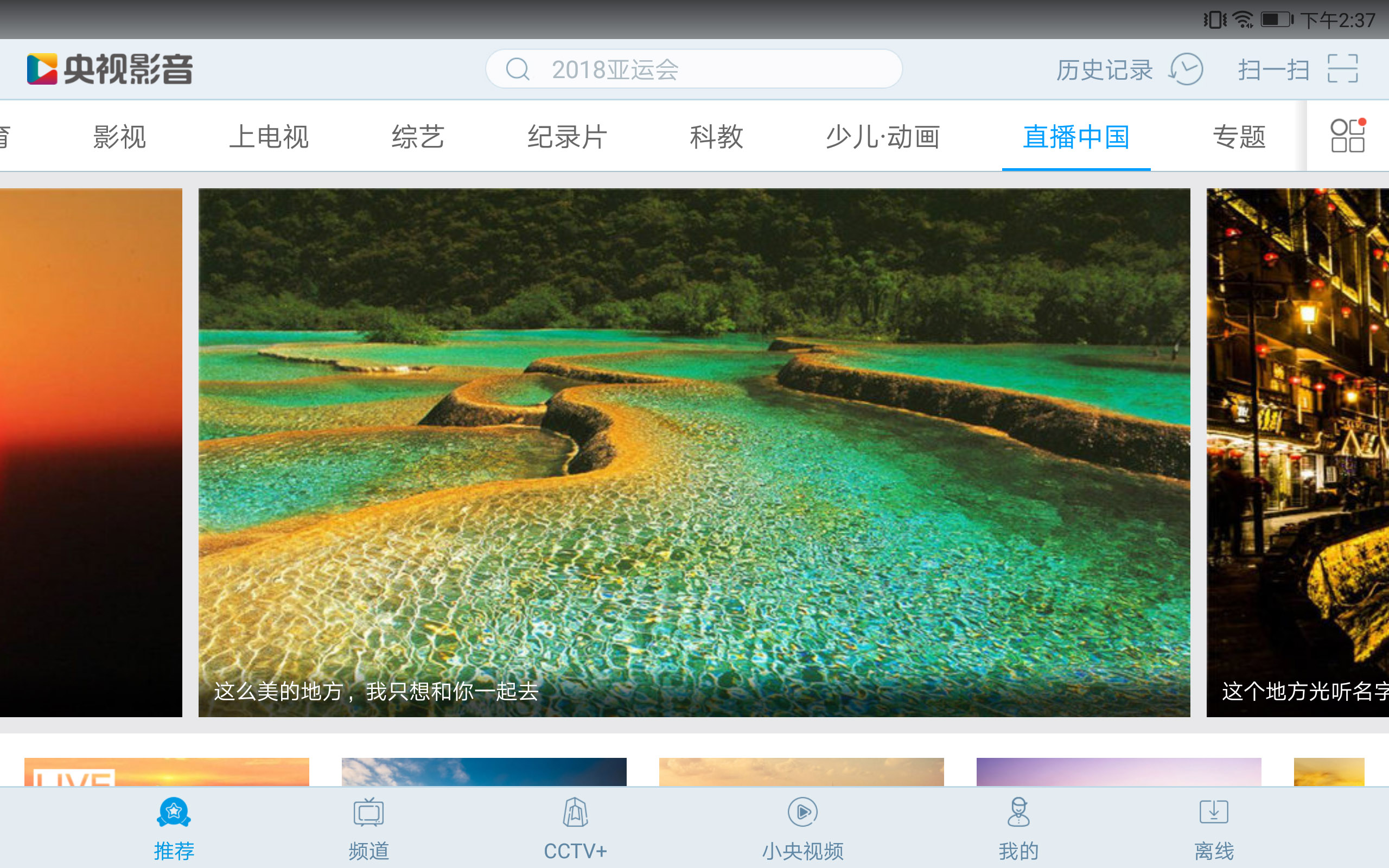Image resolution: width=1389 pixels, height=868 pixels.
Task: Switch to the 专题 tab
Action: pos(1239,137)
